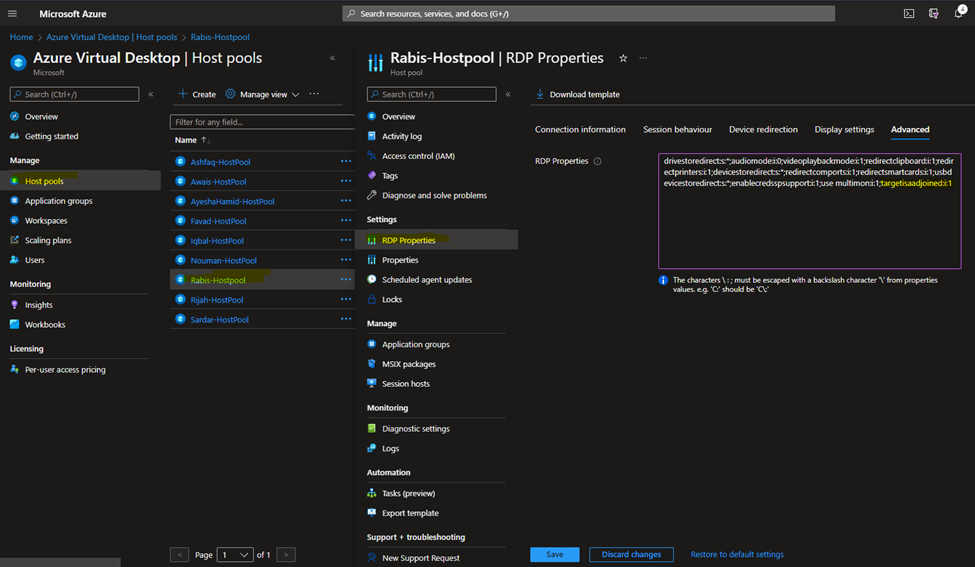Show info tooltip for RDP Properties label
This screenshot has height=567, width=975.
click(x=597, y=161)
